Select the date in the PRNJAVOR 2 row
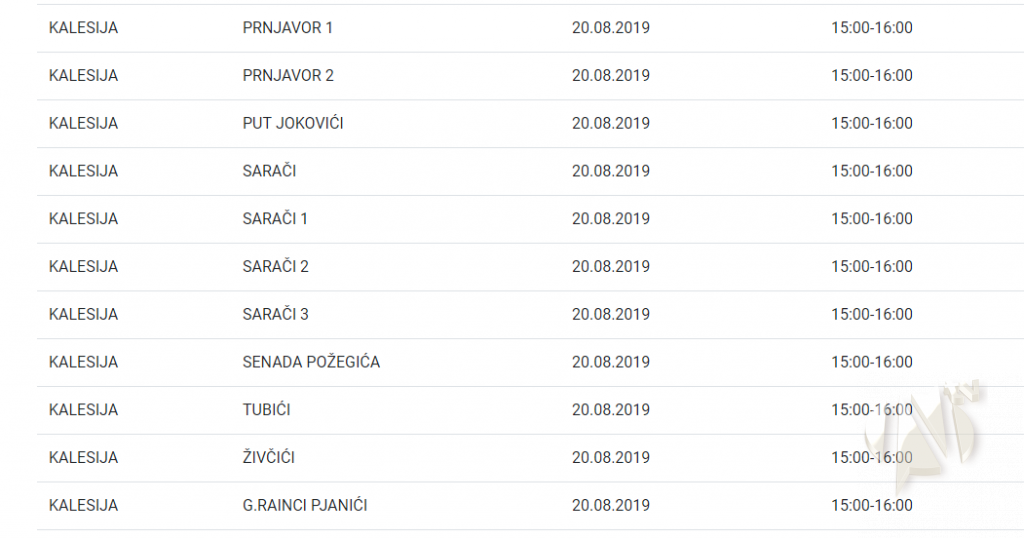Screen dimensions: 1024x539 point(610,76)
